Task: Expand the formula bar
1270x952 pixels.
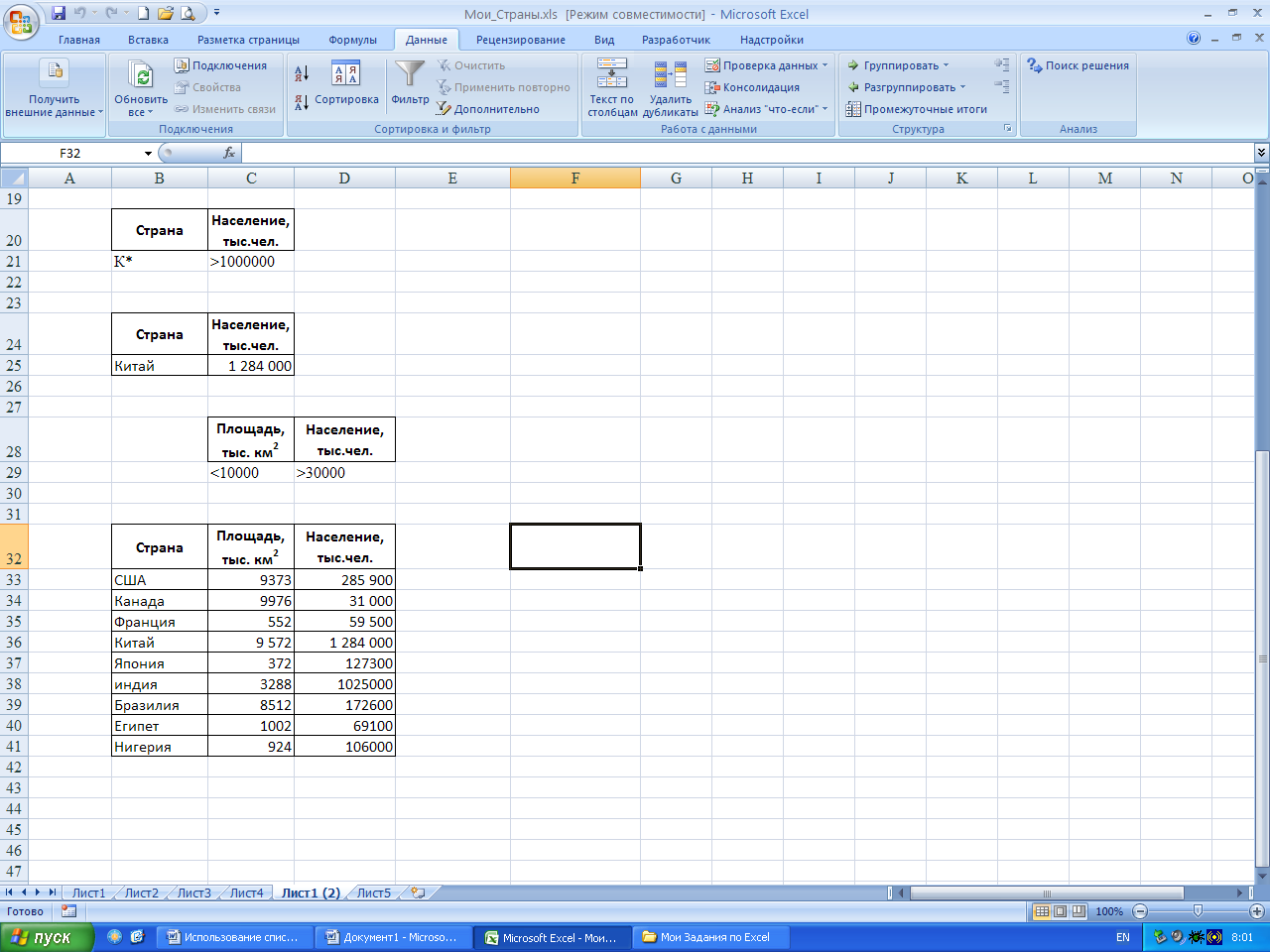Action: (x=1261, y=153)
